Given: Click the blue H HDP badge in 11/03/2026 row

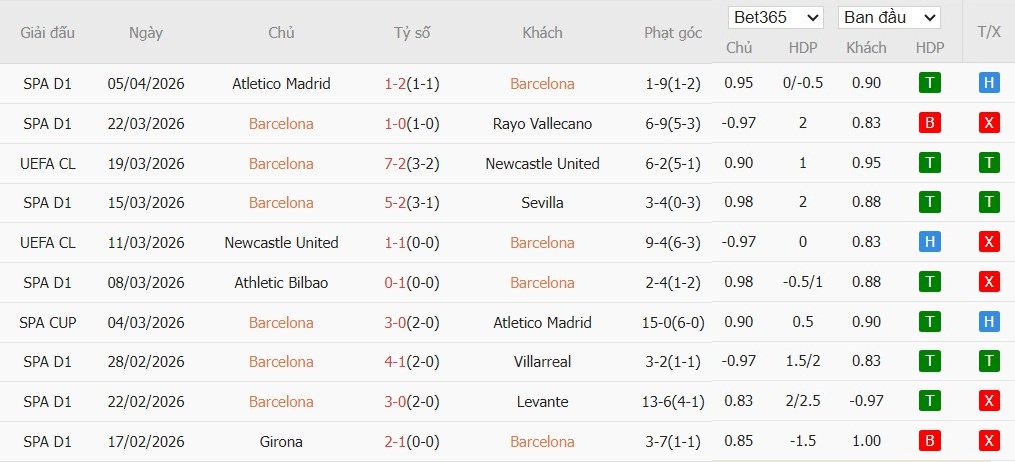Looking at the screenshot, I should pyautogui.click(x=930, y=243).
